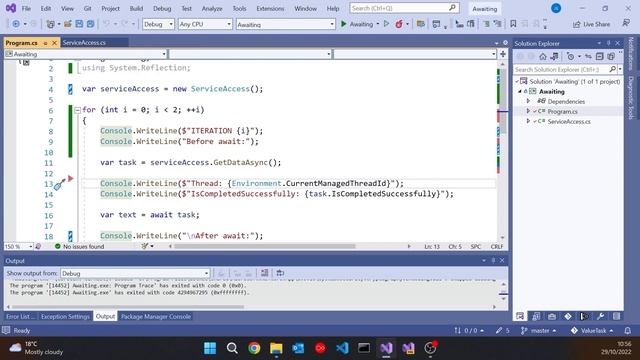
Task: Click the wrench icon in bottom panel tabs
Action: coord(600,316)
